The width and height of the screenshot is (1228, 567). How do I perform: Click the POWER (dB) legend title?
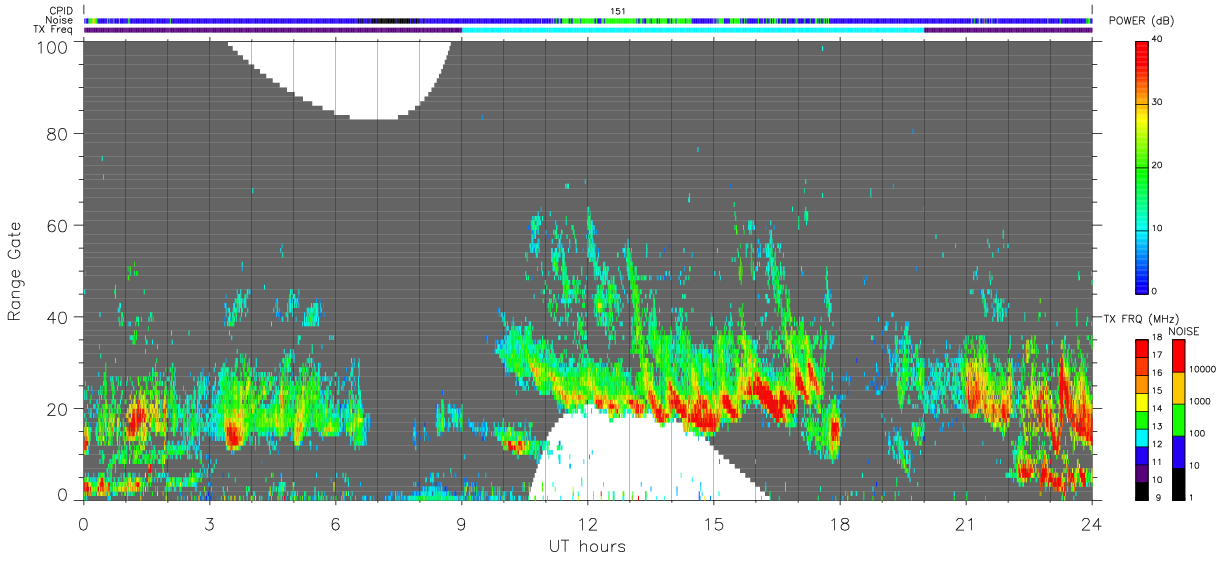coord(1143,22)
